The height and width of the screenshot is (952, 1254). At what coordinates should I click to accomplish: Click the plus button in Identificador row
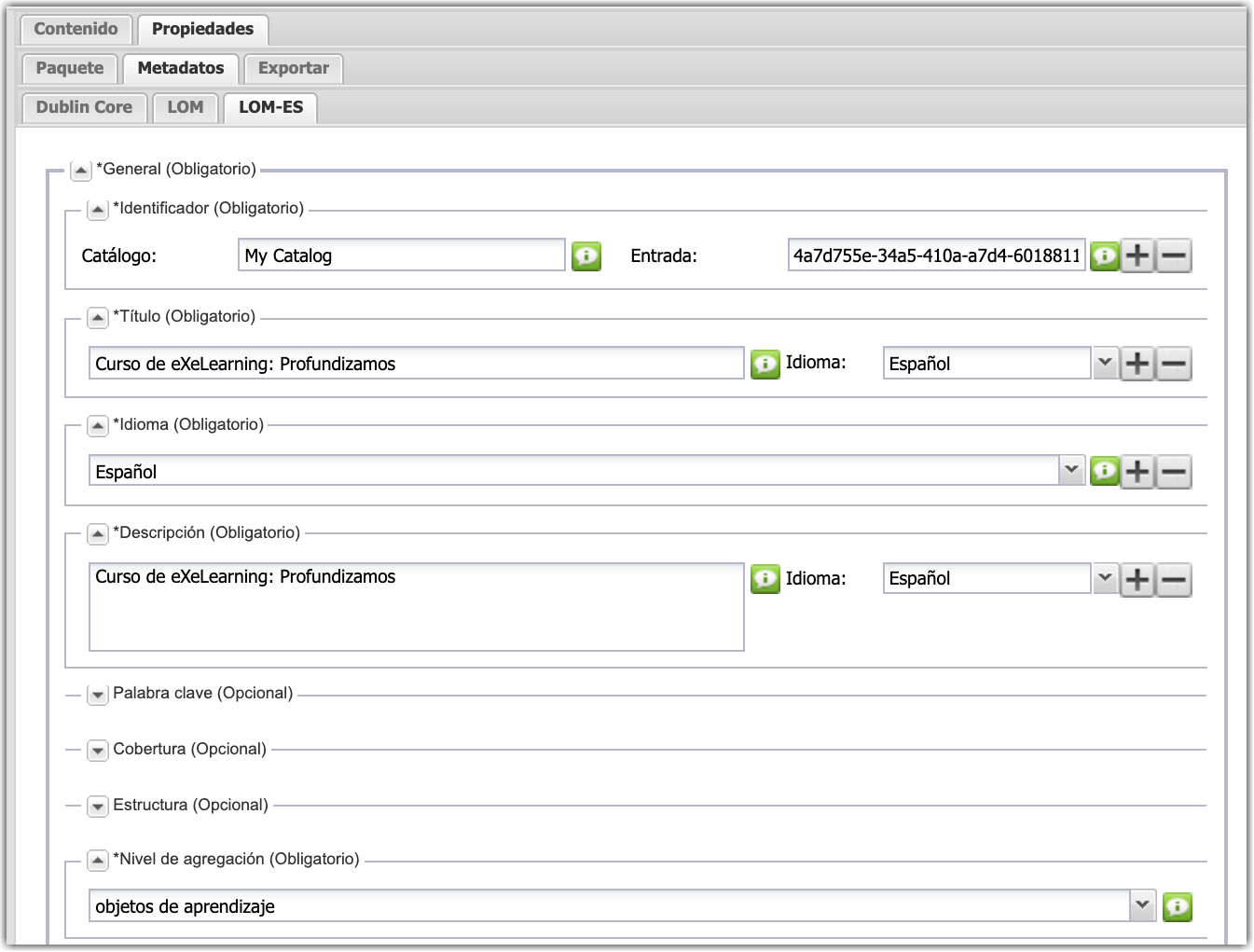1137,255
